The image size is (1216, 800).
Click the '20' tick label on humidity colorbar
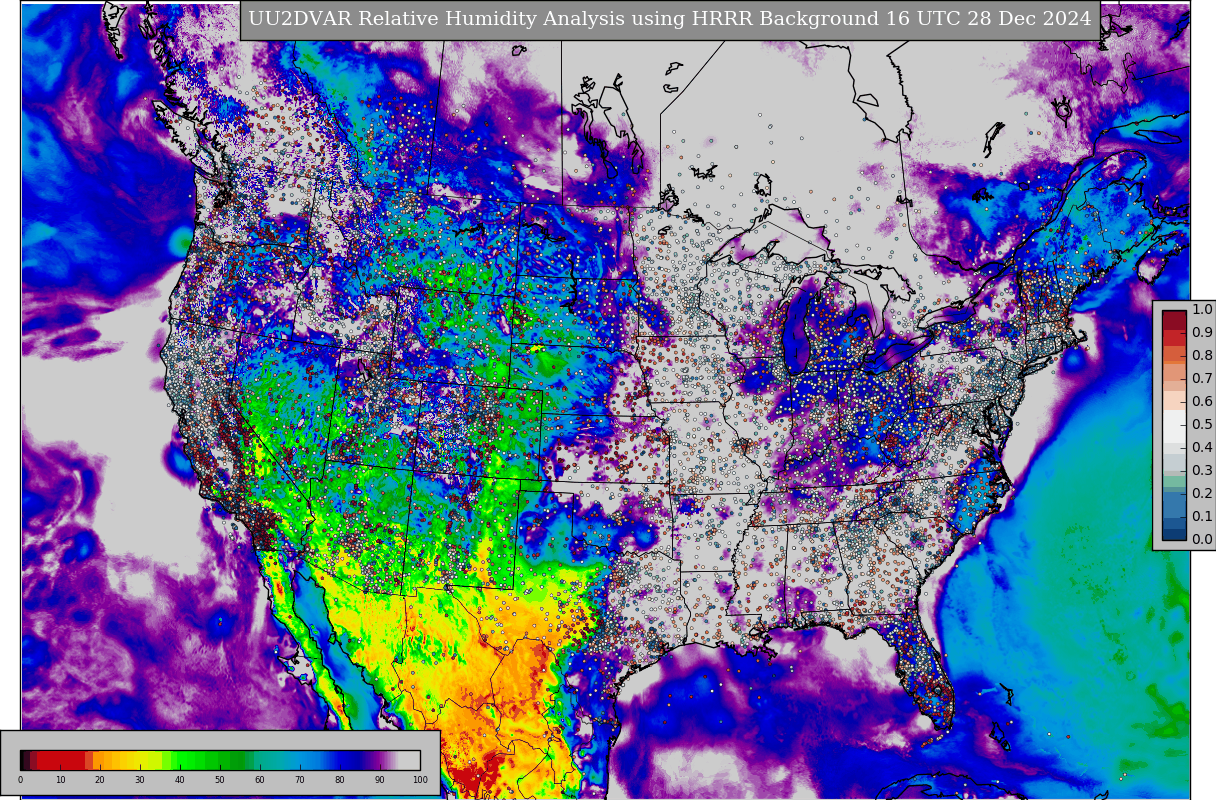pos(100,780)
